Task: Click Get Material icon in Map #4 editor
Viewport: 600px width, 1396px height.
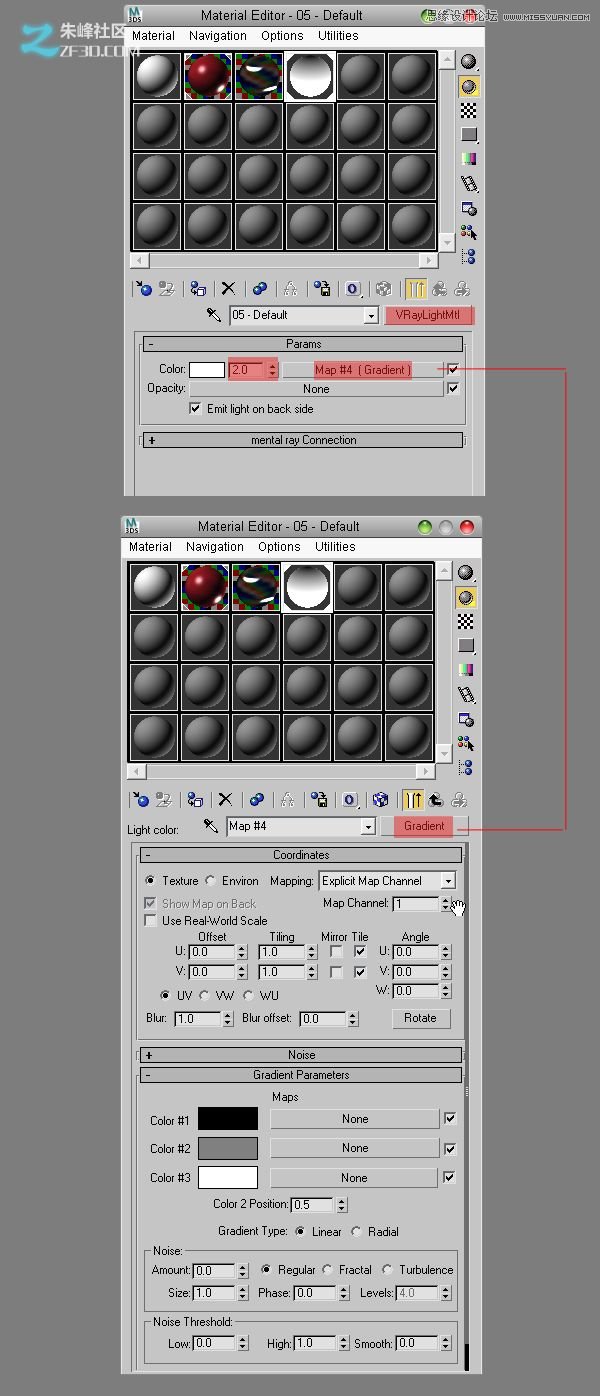Action: pyautogui.click(x=139, y=800)
